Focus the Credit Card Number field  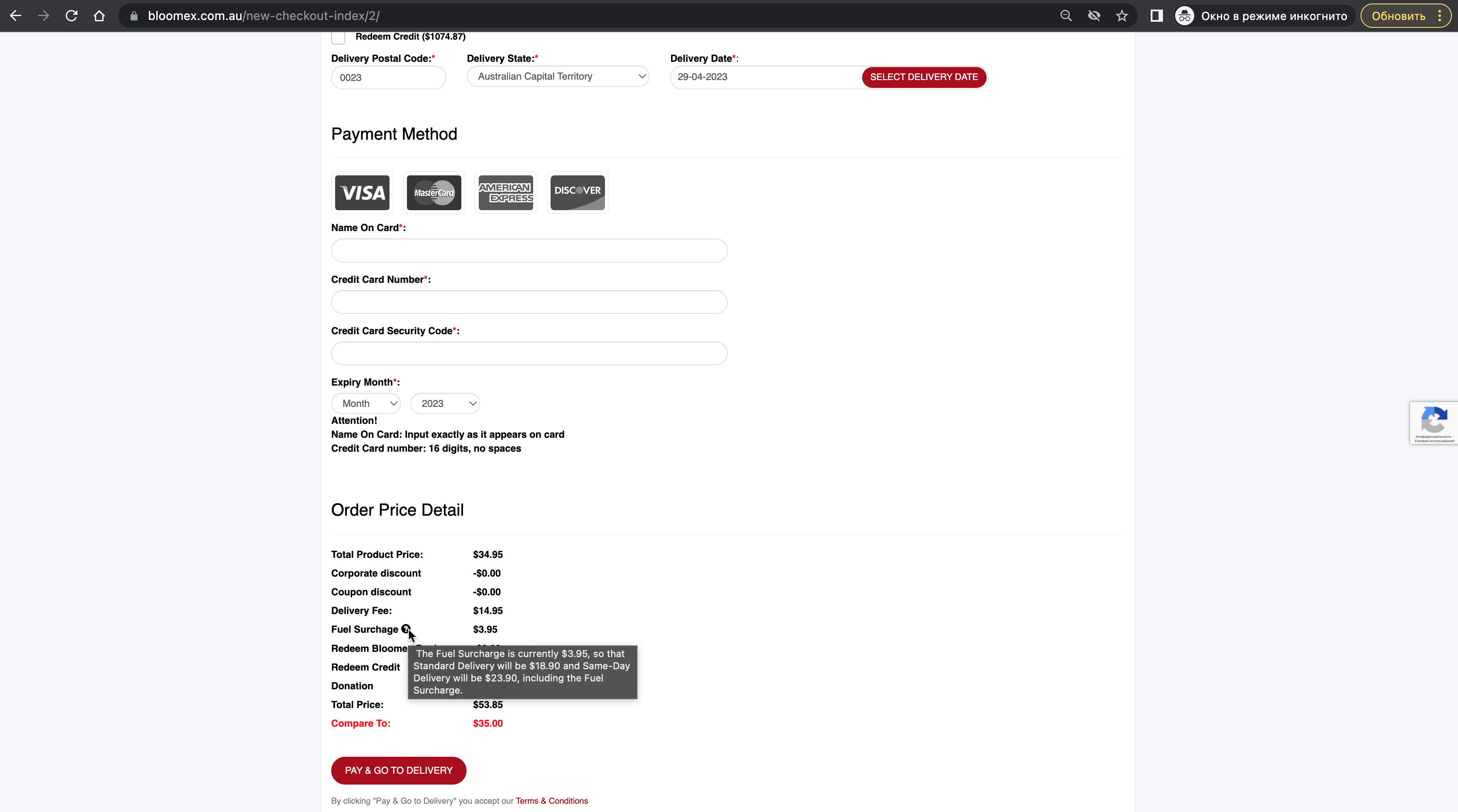(x=529, y=302)
